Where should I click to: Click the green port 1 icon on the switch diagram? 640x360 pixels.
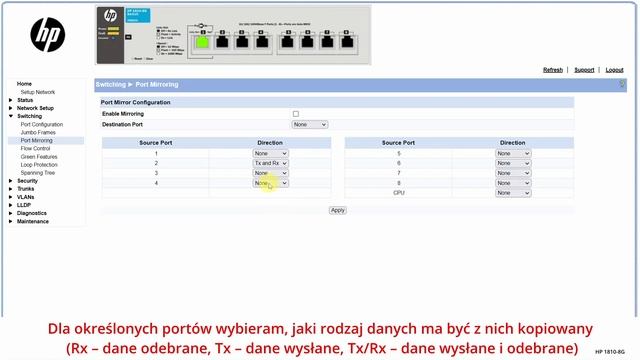coord(202,42)
